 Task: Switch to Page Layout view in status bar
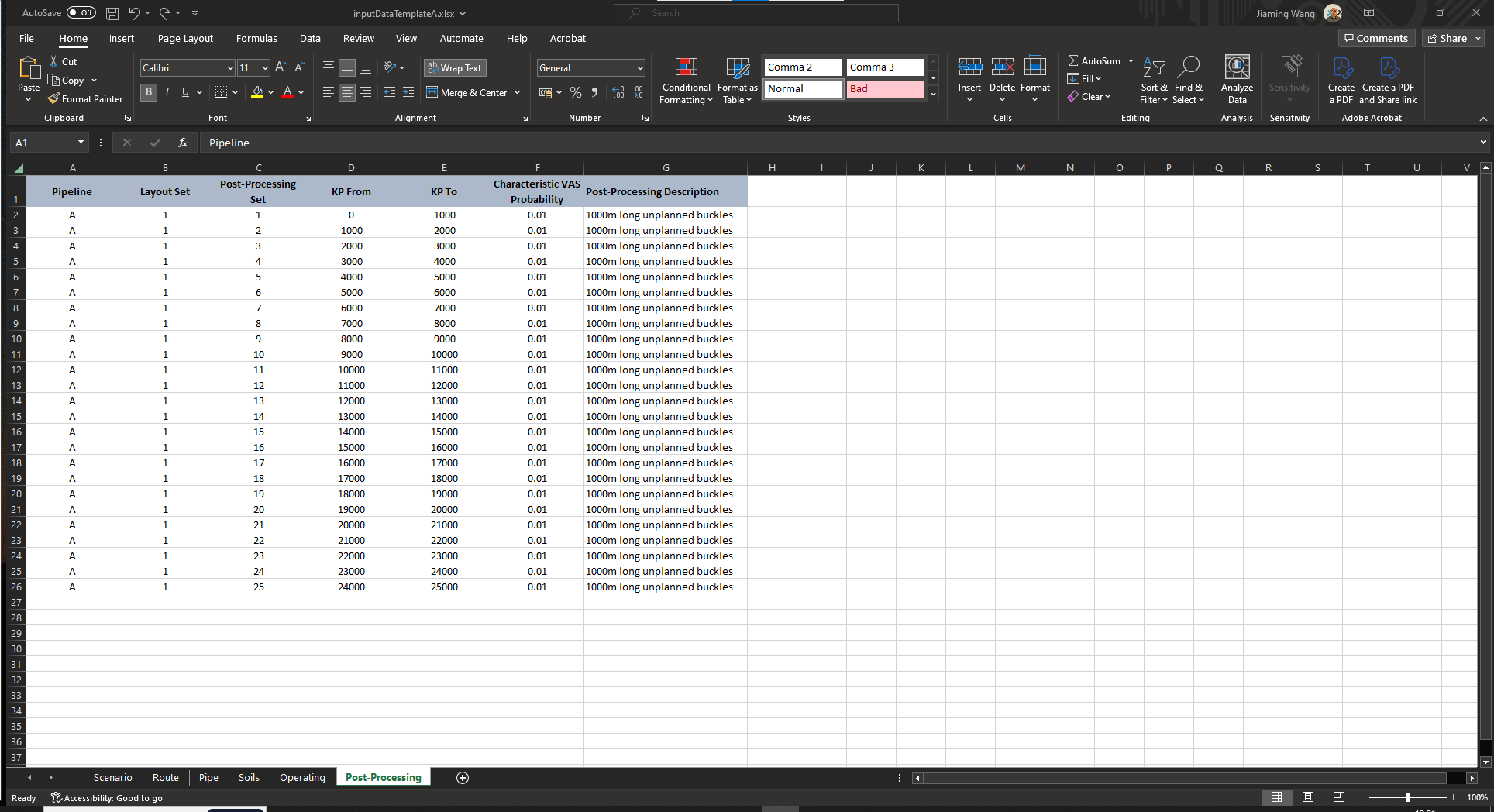[1308, 797]
